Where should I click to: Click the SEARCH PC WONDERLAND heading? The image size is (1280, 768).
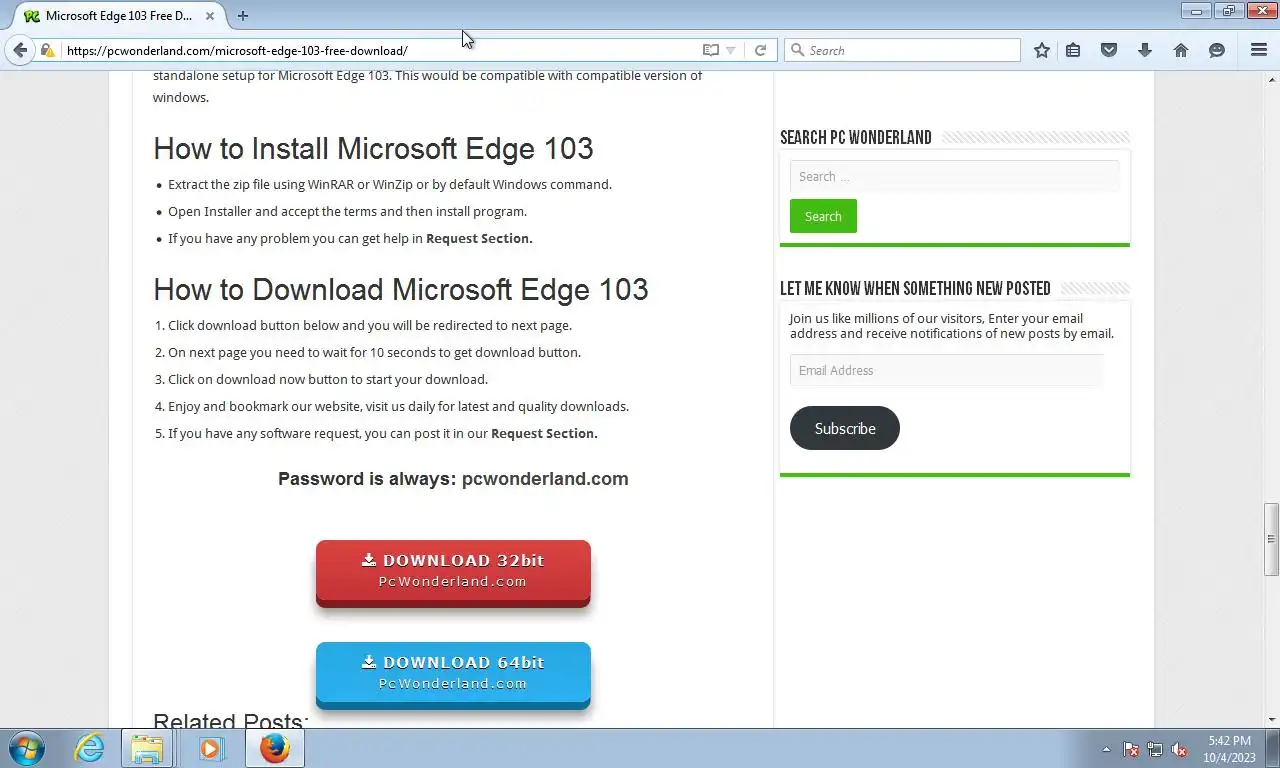(x=856, y=138)
